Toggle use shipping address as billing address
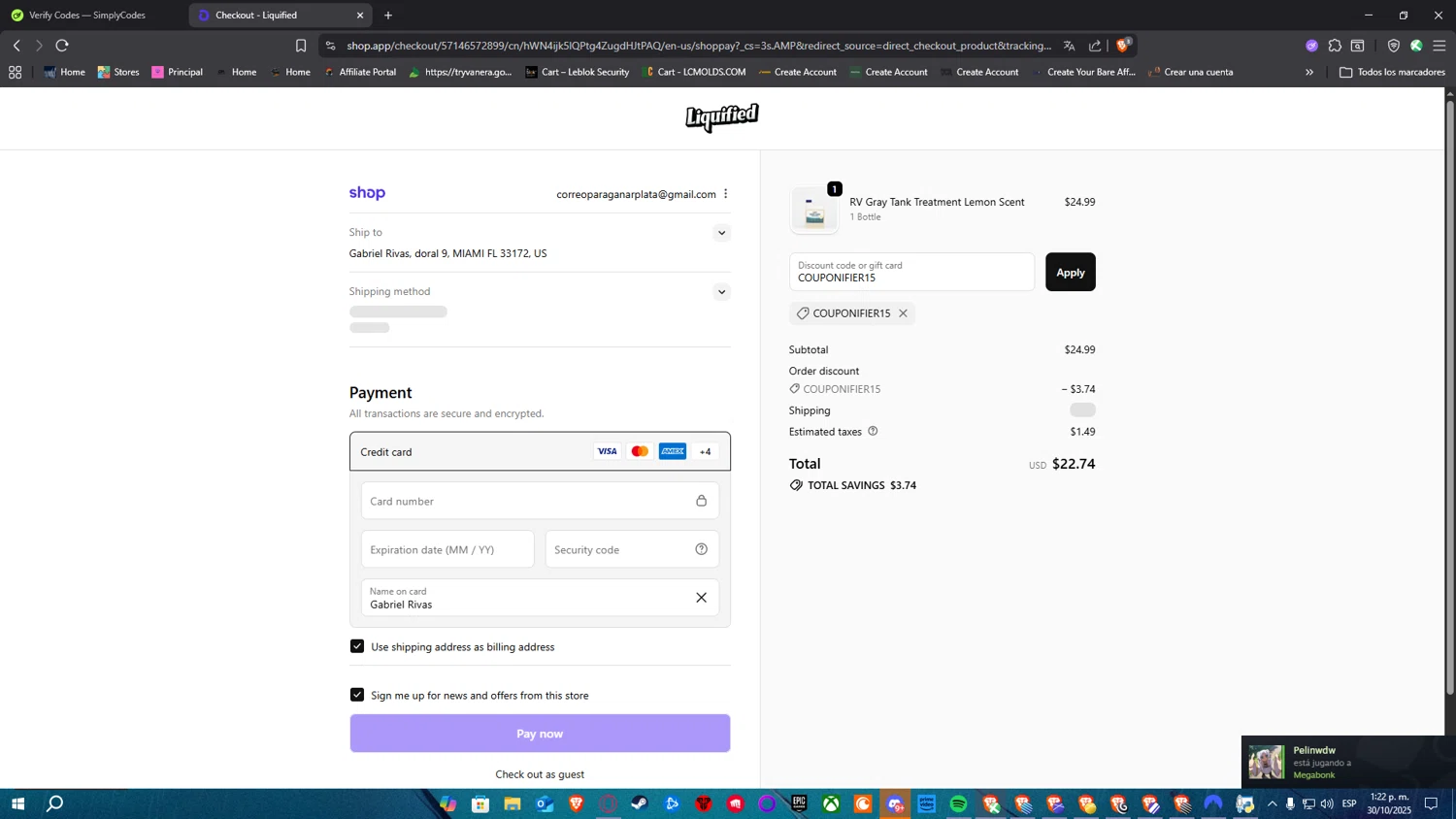The image size is (1456, 819). (357, 646)
